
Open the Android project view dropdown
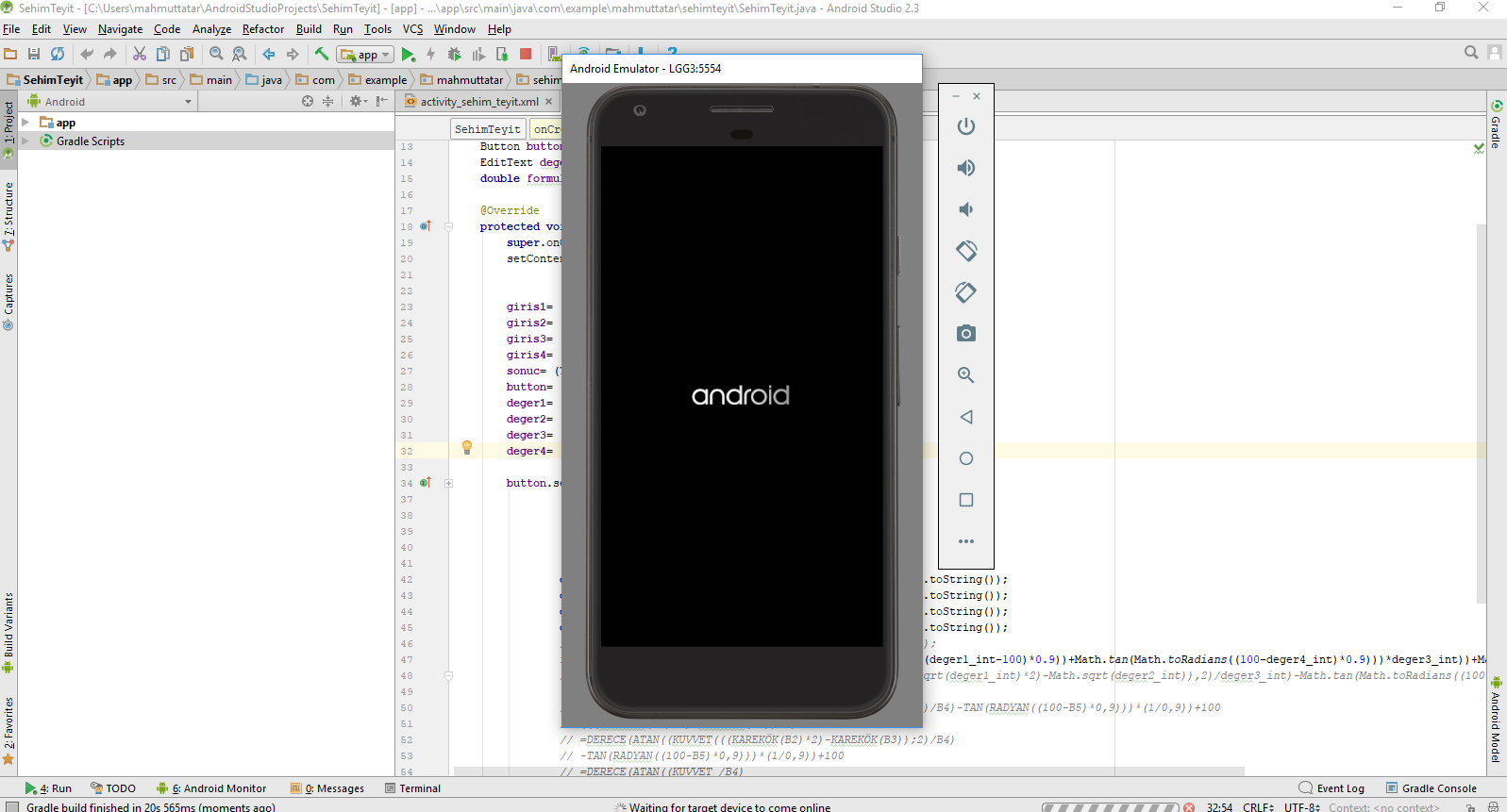point(188,102)
